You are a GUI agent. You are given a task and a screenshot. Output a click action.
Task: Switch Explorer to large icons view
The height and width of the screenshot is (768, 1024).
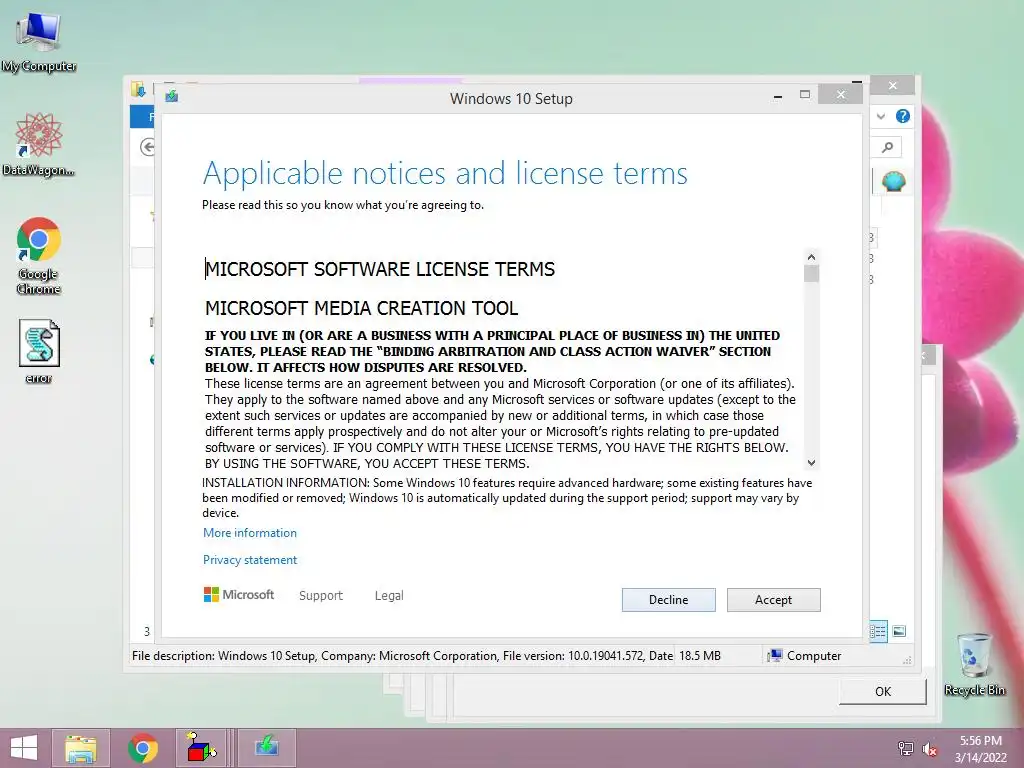899,631
